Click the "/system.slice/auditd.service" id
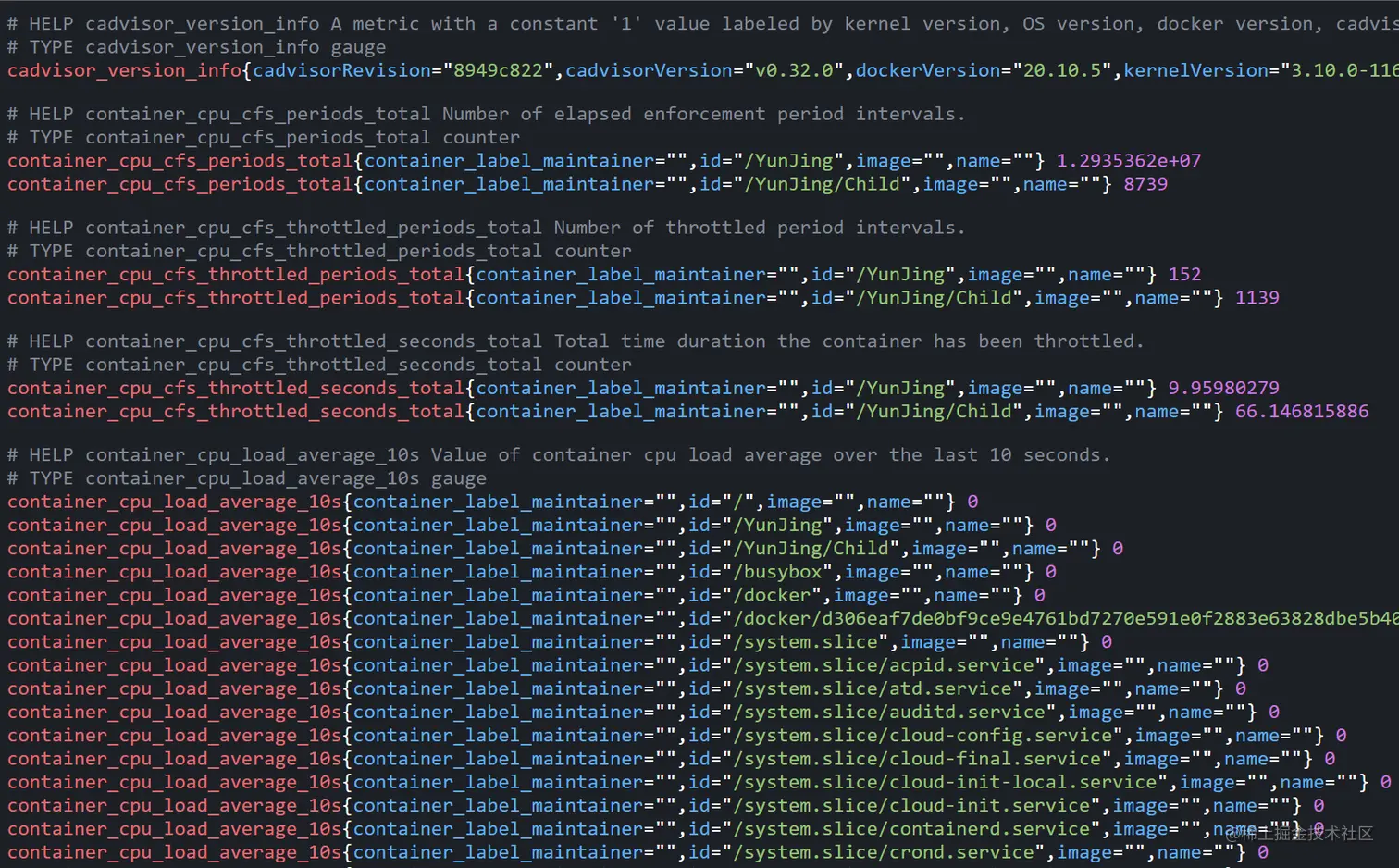Viewport: 1399px width, 868px height. [889, 712]
